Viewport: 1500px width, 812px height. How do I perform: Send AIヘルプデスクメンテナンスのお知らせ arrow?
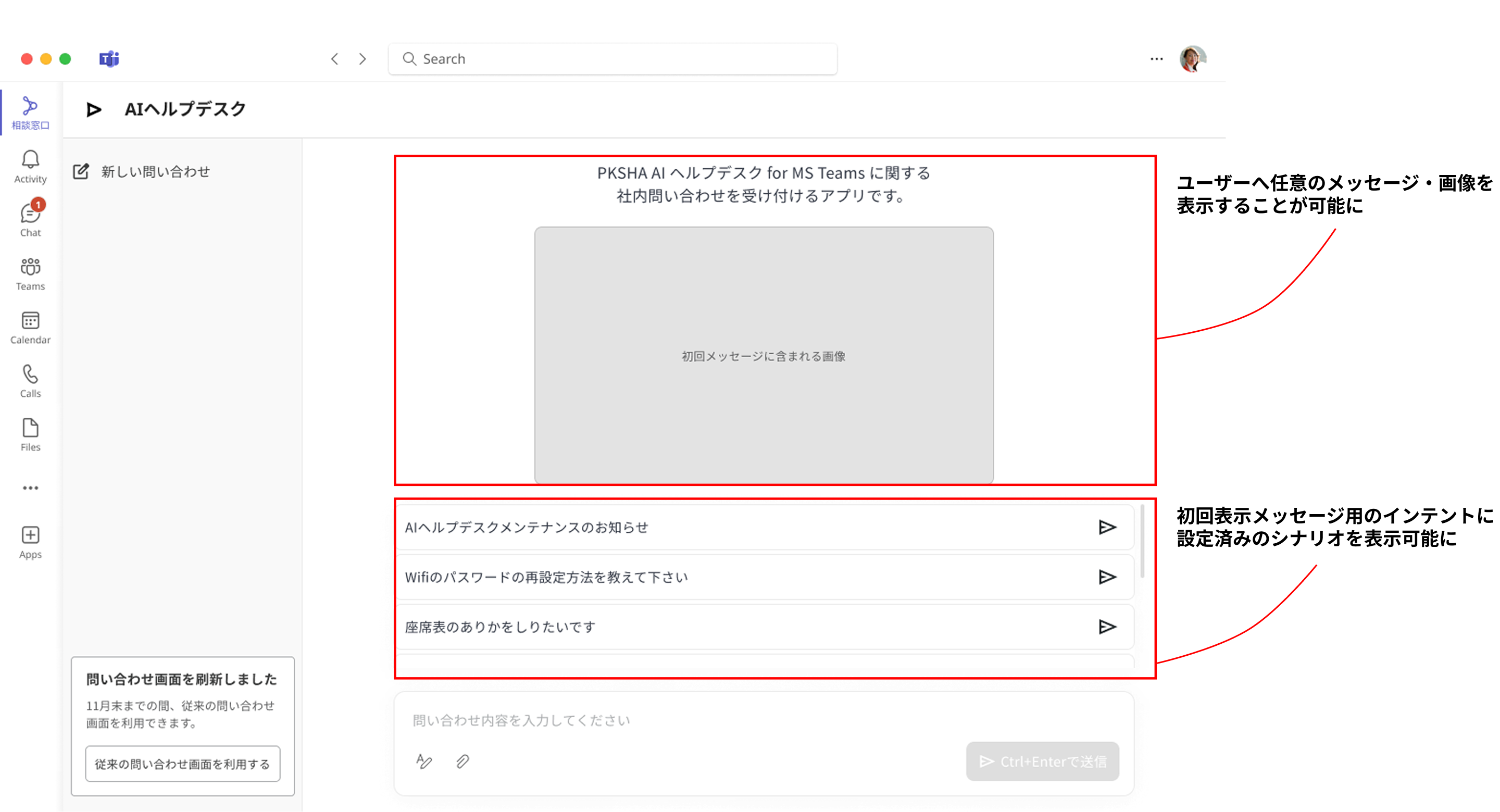tap(1107, 527)
